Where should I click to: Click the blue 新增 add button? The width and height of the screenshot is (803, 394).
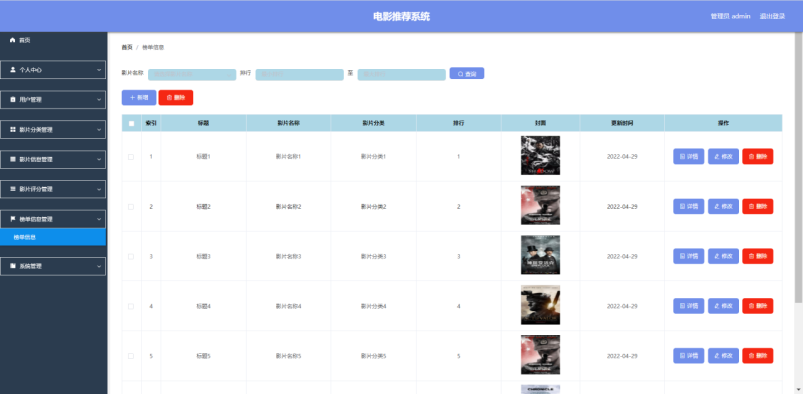click(139, 97)
